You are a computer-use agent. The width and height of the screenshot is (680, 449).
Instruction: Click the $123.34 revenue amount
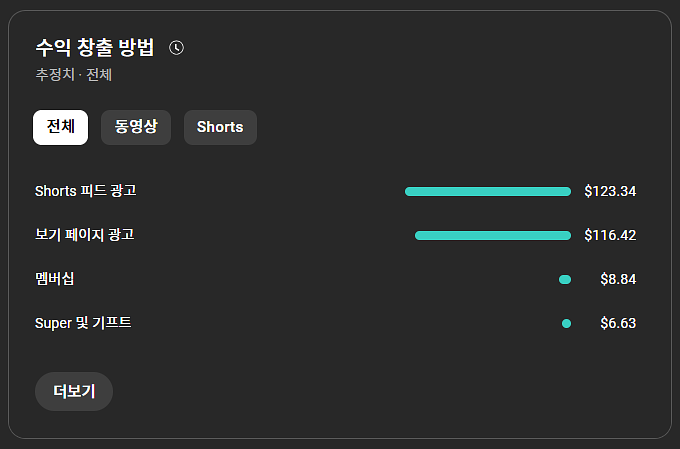click(610, 191)
